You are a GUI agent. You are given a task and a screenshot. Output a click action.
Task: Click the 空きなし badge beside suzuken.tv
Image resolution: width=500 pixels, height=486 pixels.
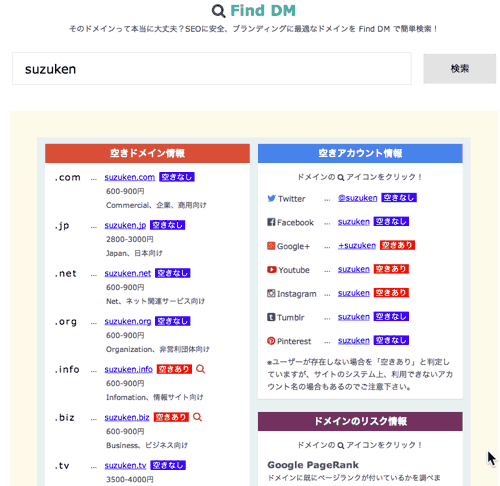168,465
